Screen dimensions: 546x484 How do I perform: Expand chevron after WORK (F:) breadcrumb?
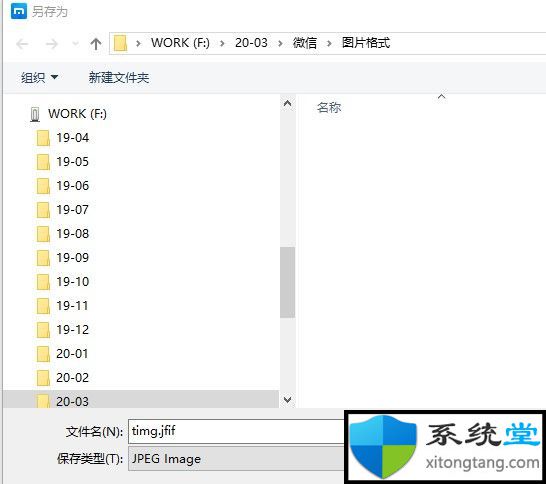222,44
